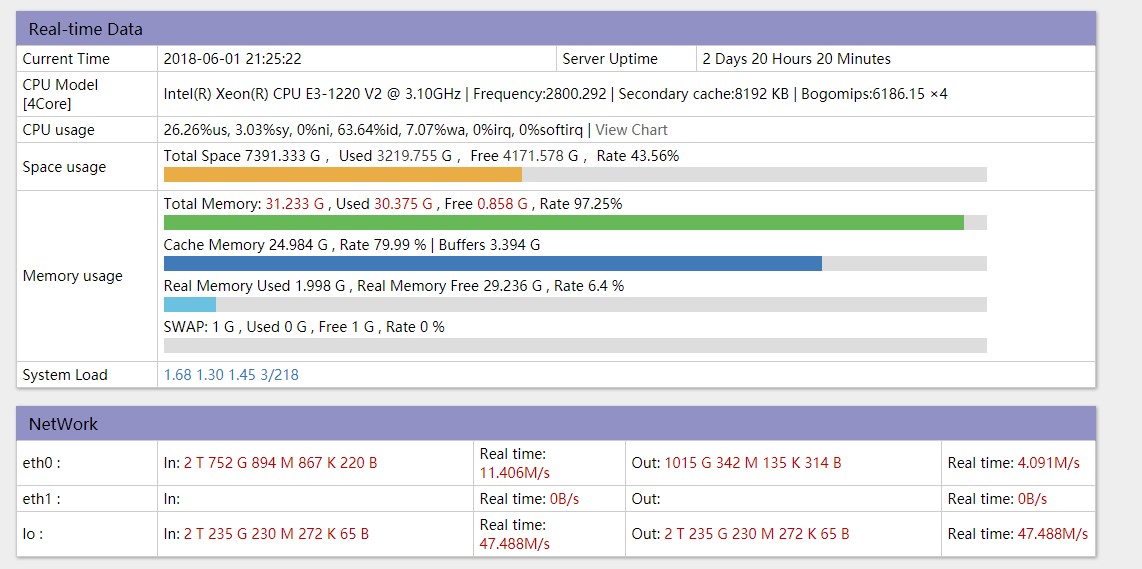Click the Total Memory 31.233 G value
The height and width of the screenshot is (569, 1142).
pyautogui.click(x=295, y=204)
